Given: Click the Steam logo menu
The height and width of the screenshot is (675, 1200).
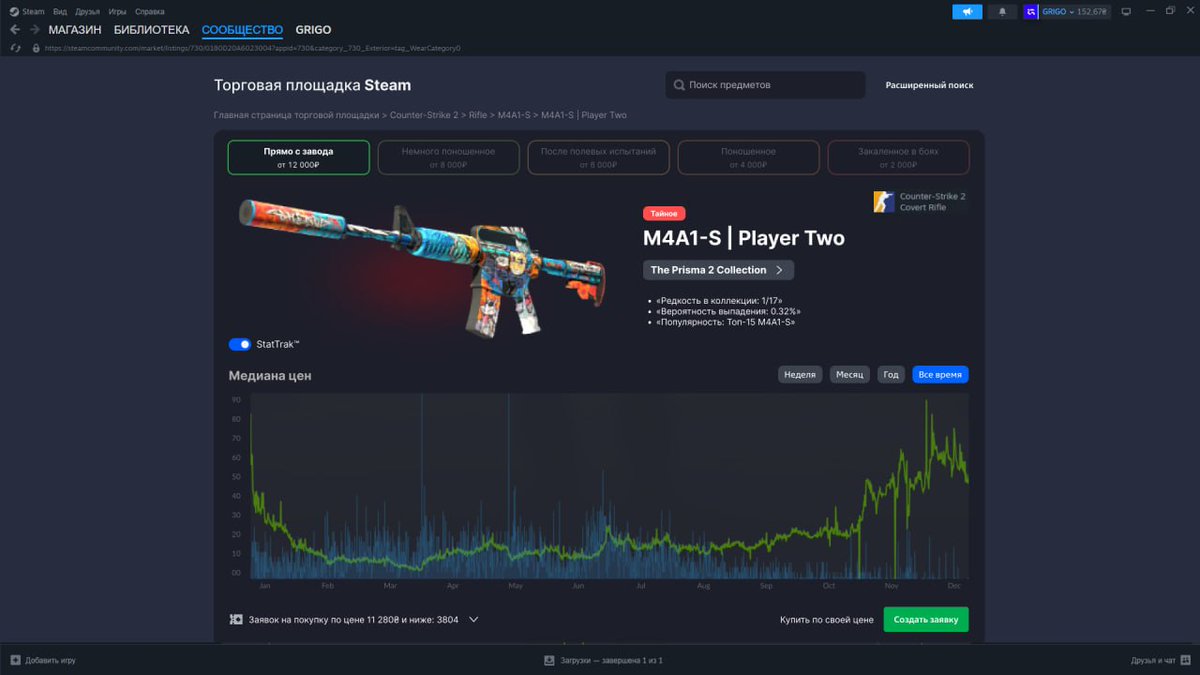Looking at the screenshot, I should (x=14, y=12).
